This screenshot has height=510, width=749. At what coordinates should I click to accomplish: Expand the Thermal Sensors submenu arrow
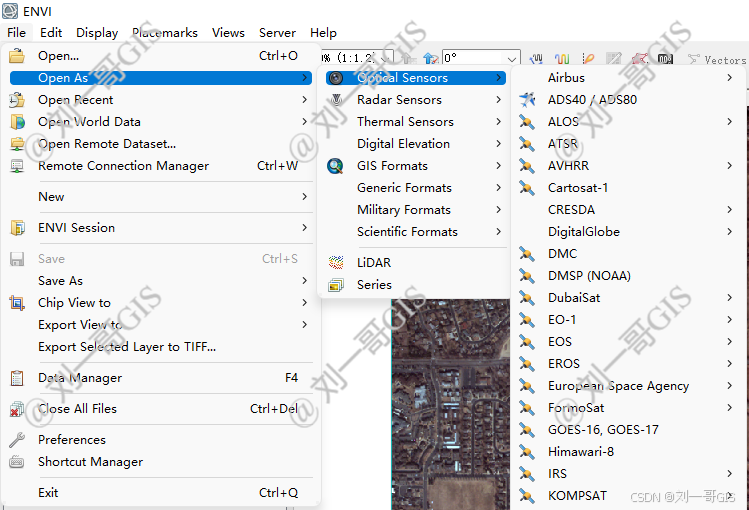tap(498, 122)
